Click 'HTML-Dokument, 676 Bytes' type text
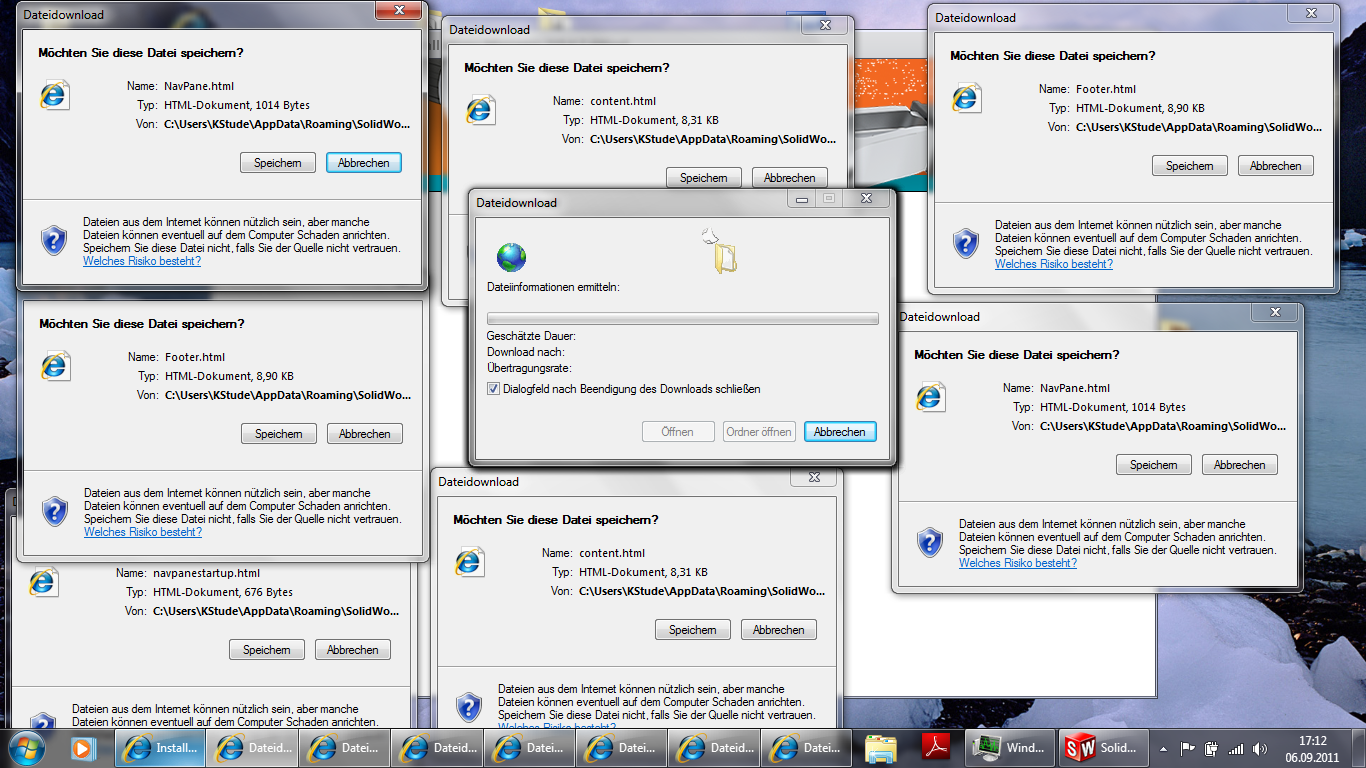 (223, 593)
